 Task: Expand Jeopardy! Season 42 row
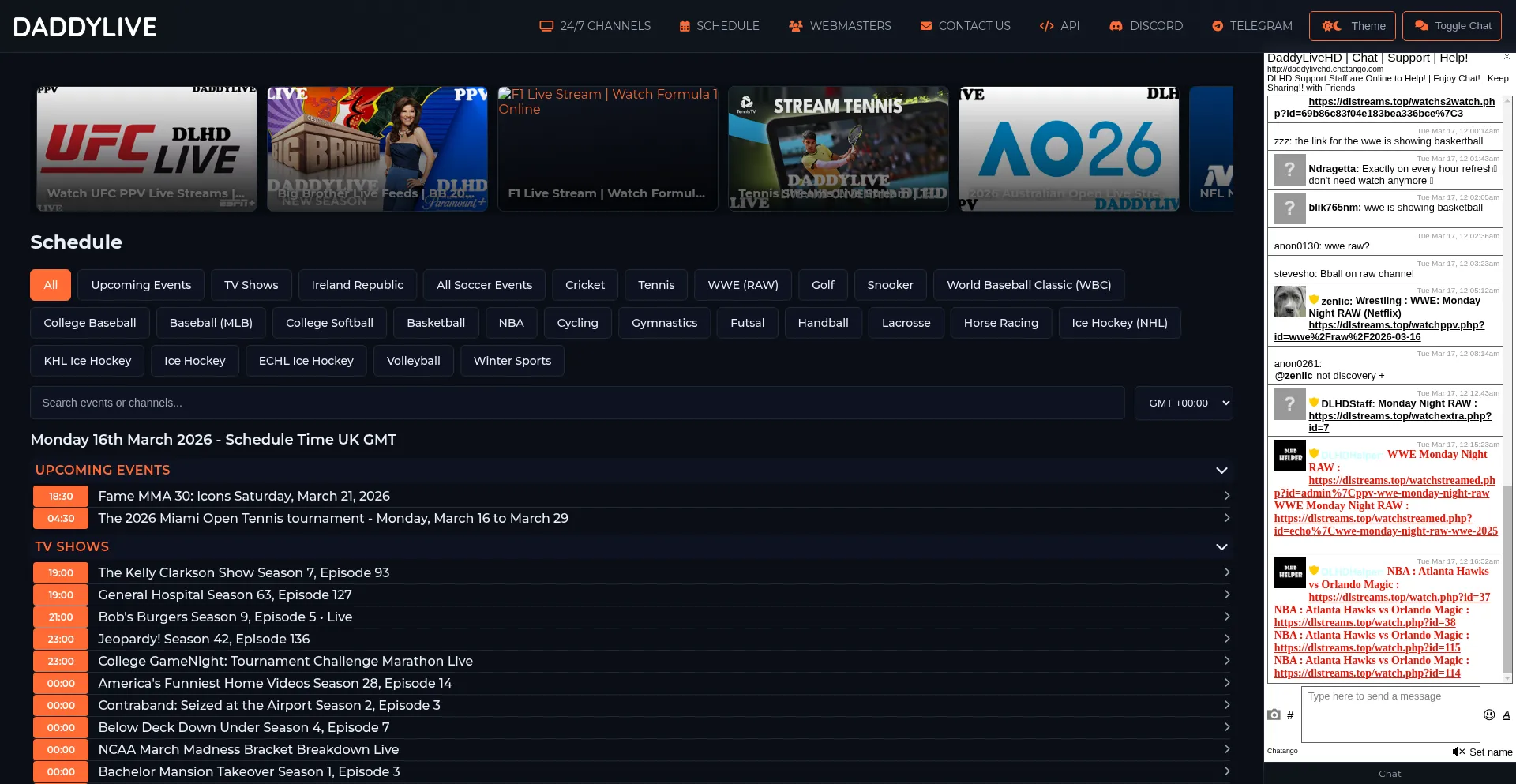[x=632, y=639]
